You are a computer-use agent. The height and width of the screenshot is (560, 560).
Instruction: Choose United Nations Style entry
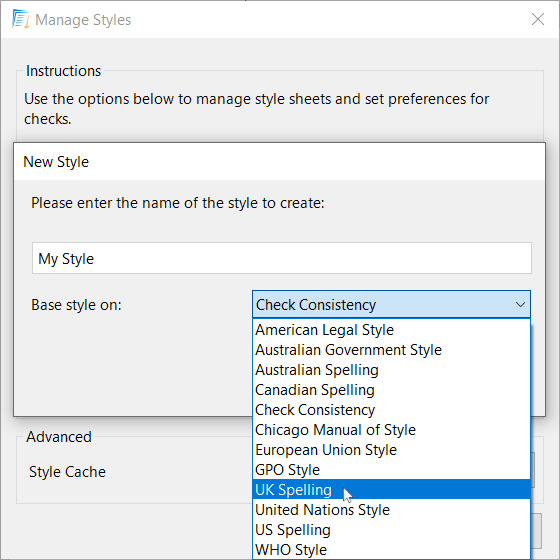tap(391, 510)
